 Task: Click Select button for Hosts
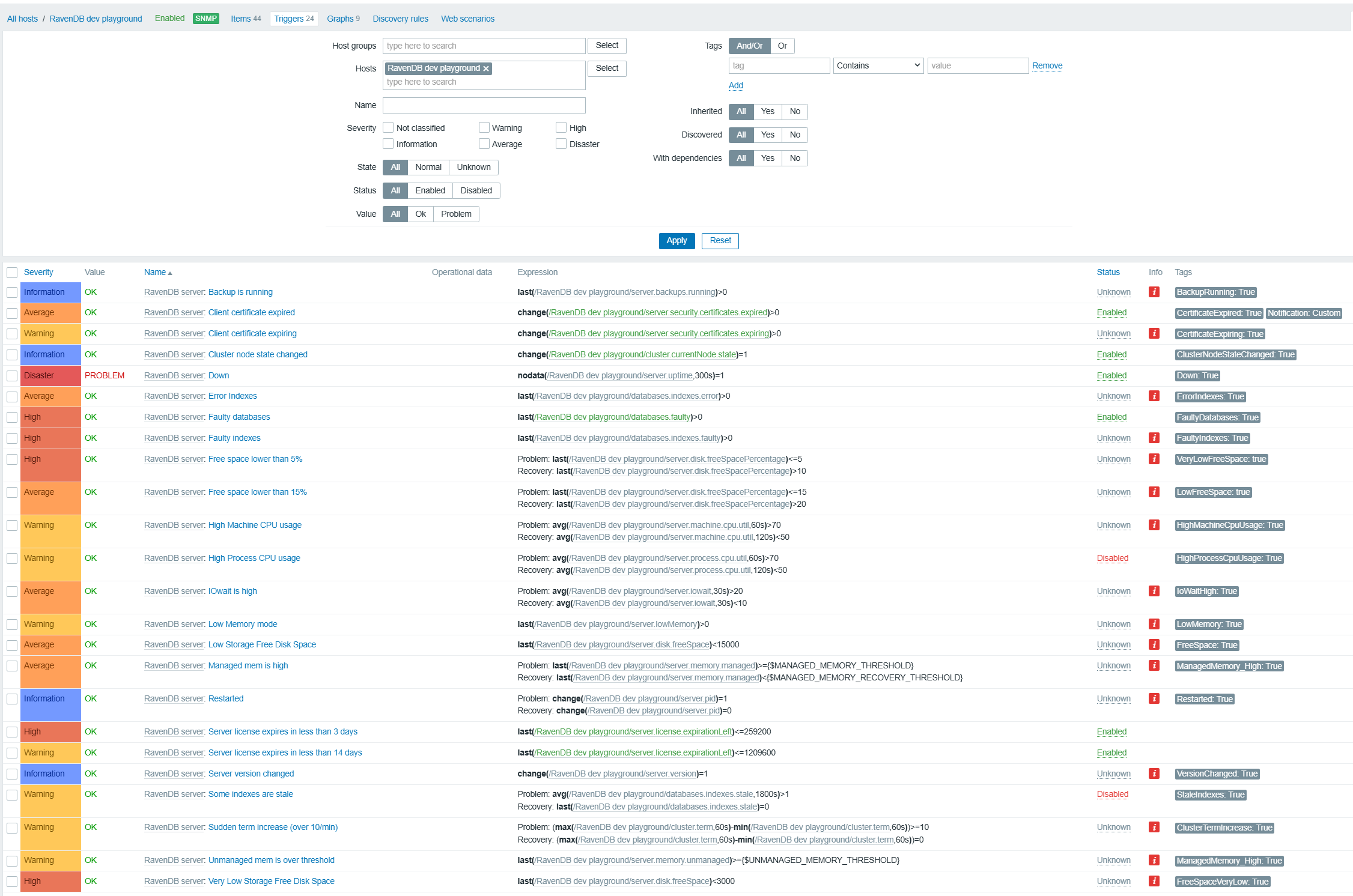pos(607,68)
